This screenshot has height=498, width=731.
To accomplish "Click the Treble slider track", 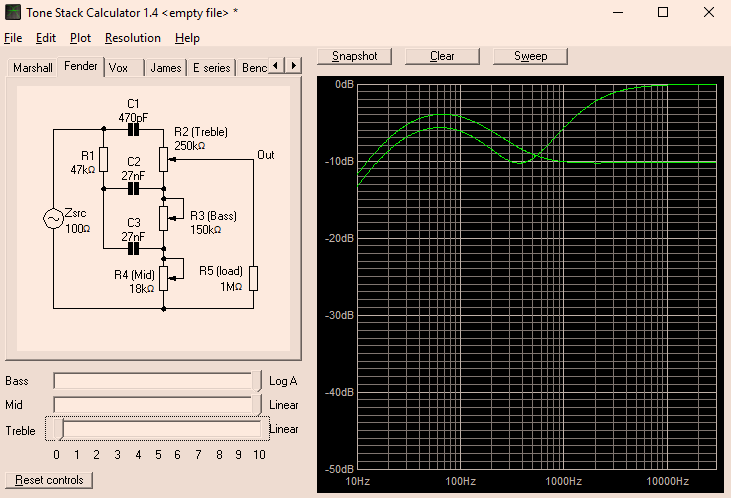I will pos(158,429).
